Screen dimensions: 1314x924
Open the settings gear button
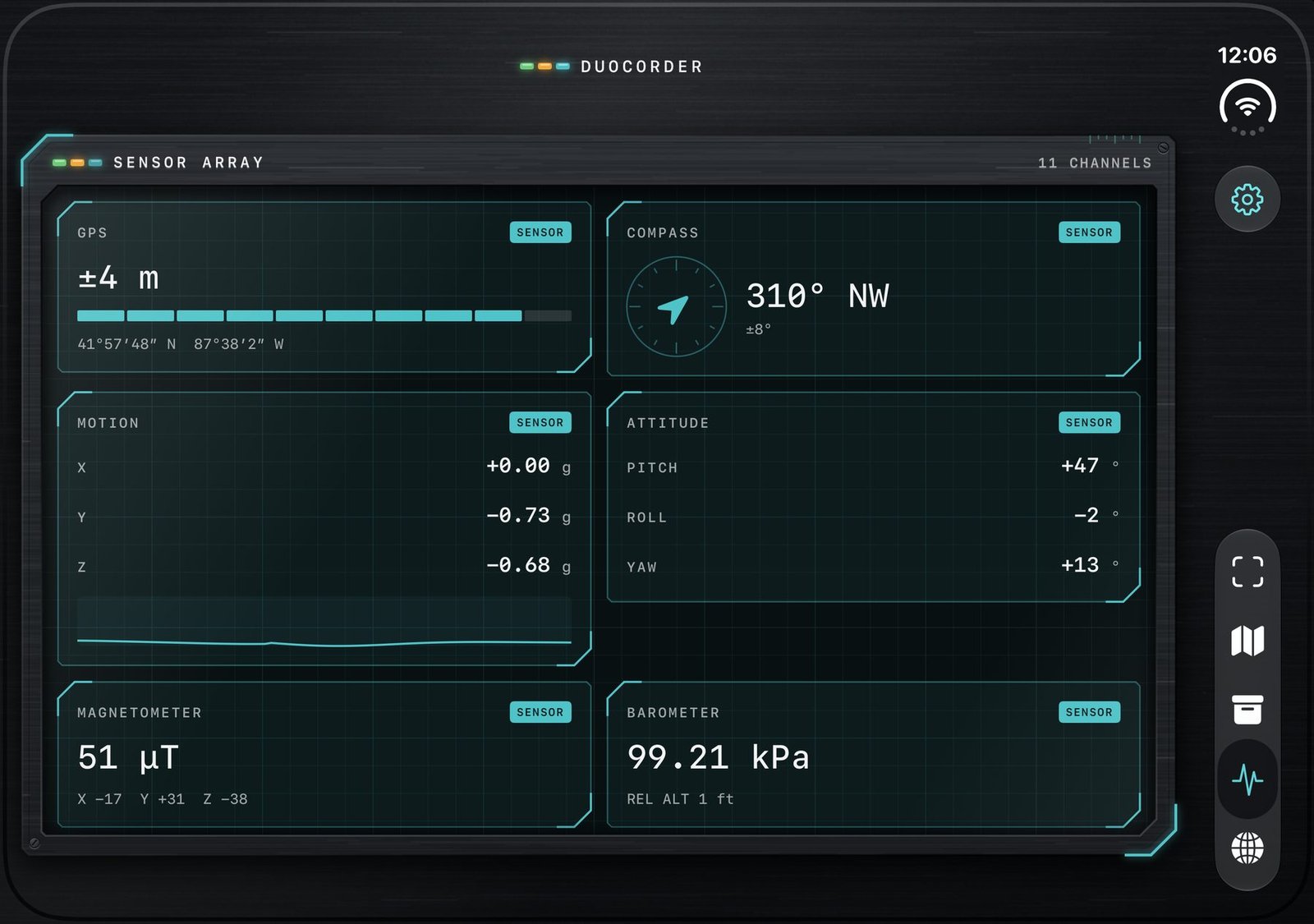(x=1247, y=200)
